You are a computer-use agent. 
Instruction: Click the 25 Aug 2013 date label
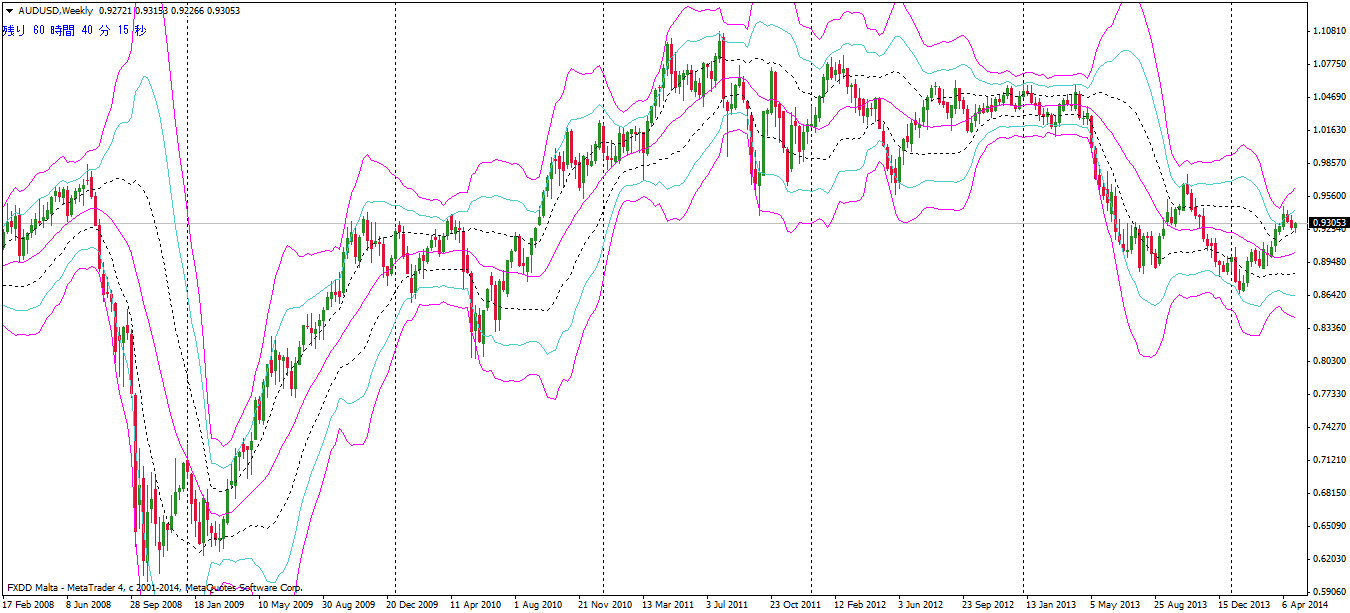1180,605
